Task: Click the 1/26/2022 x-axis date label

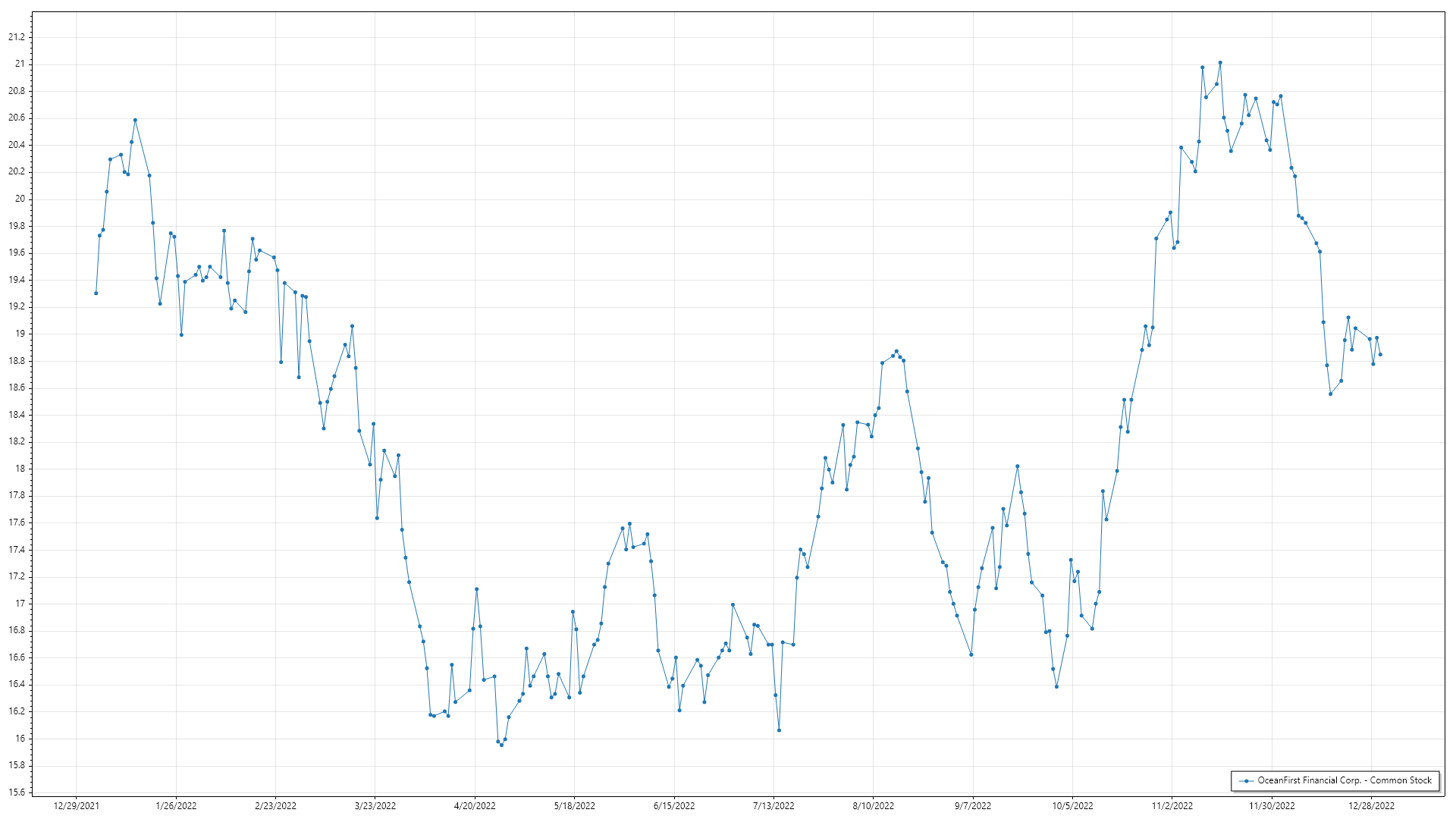Action: (176, 806)
